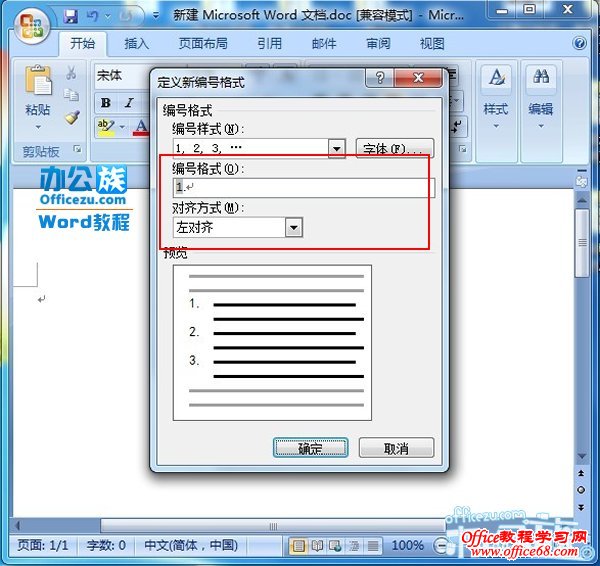Screen dimensions: 600x566
Task: Click the vertical scrollbar down arrow
Action: coord(582,456)
